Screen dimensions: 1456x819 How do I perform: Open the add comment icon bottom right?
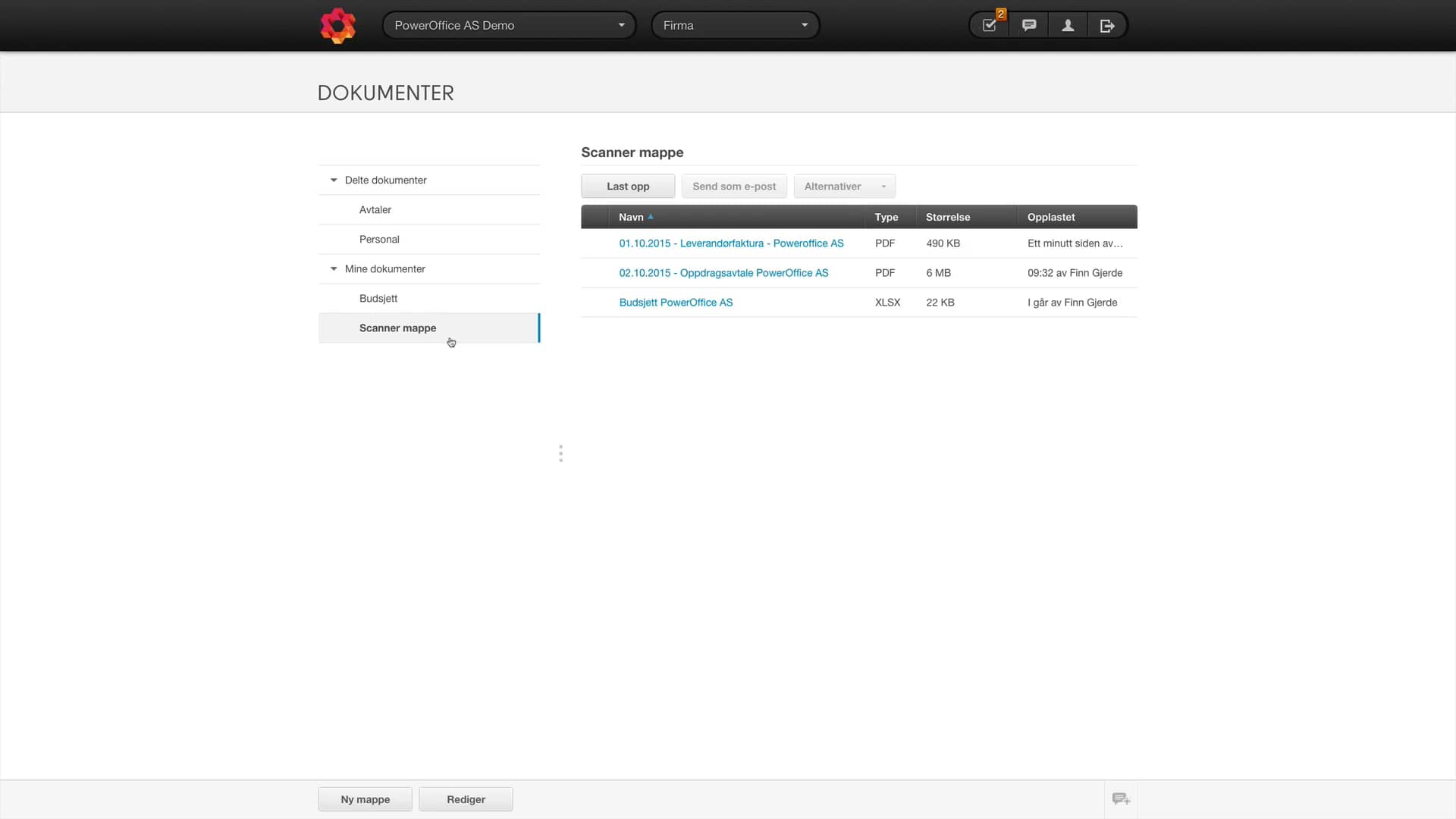click(x=1121, y=799)
